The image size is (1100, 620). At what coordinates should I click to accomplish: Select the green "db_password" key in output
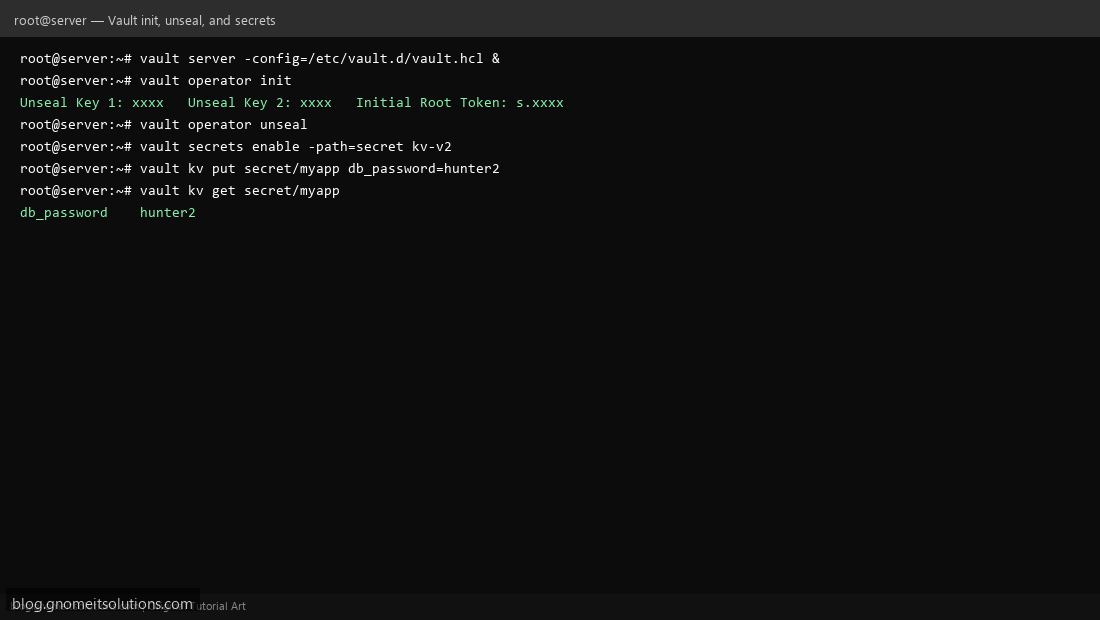click(x=64, y=213)
